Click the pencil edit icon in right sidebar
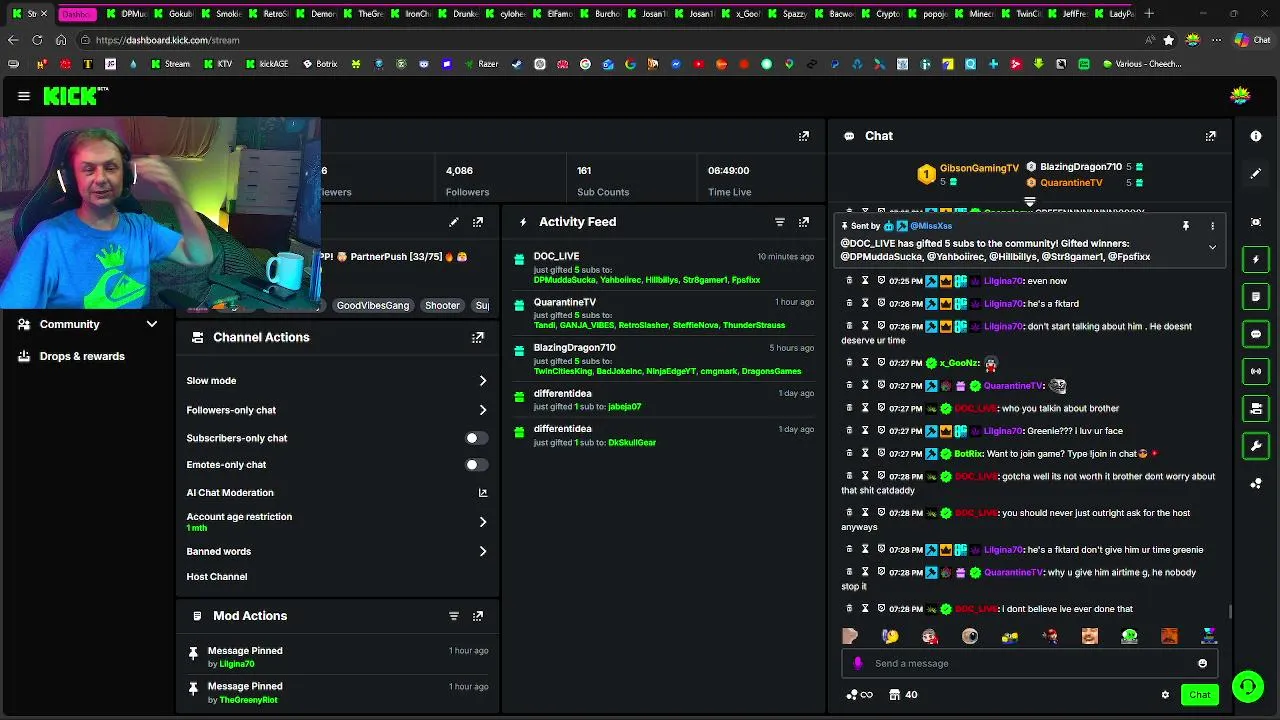The height and width of the screenshot is (720, 1280). (x=1256, y=173)
